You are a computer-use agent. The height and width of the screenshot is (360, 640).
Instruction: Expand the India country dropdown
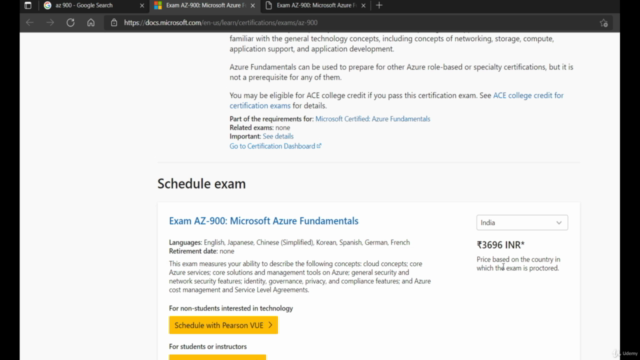click(x=522, y=222)
